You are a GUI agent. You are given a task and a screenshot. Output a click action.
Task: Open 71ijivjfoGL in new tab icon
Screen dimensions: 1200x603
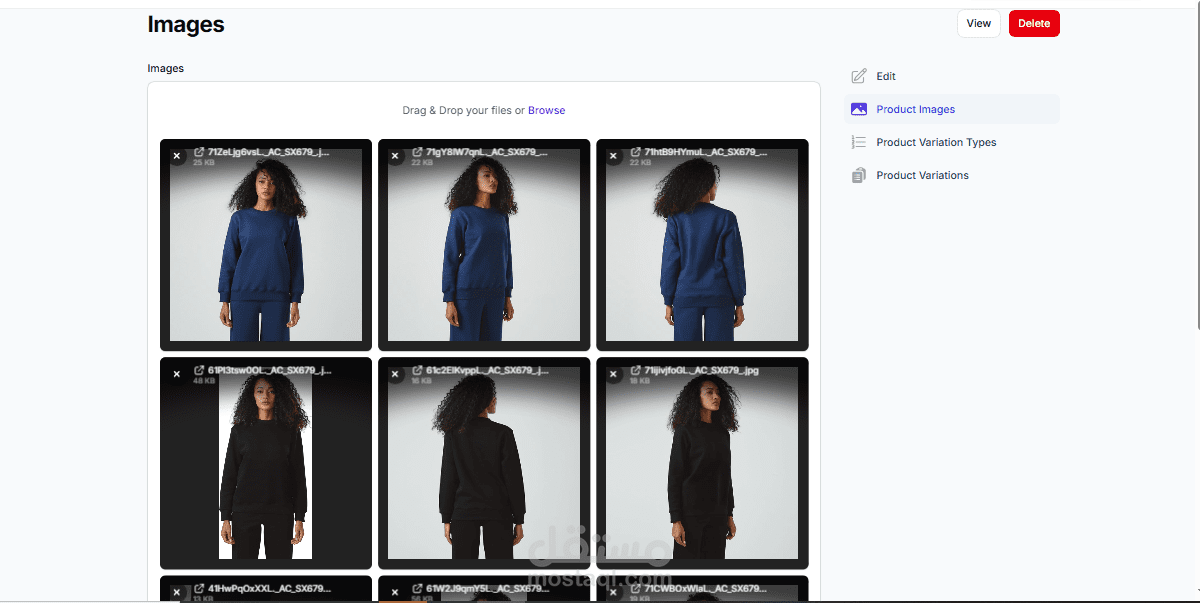coord(635,370)
